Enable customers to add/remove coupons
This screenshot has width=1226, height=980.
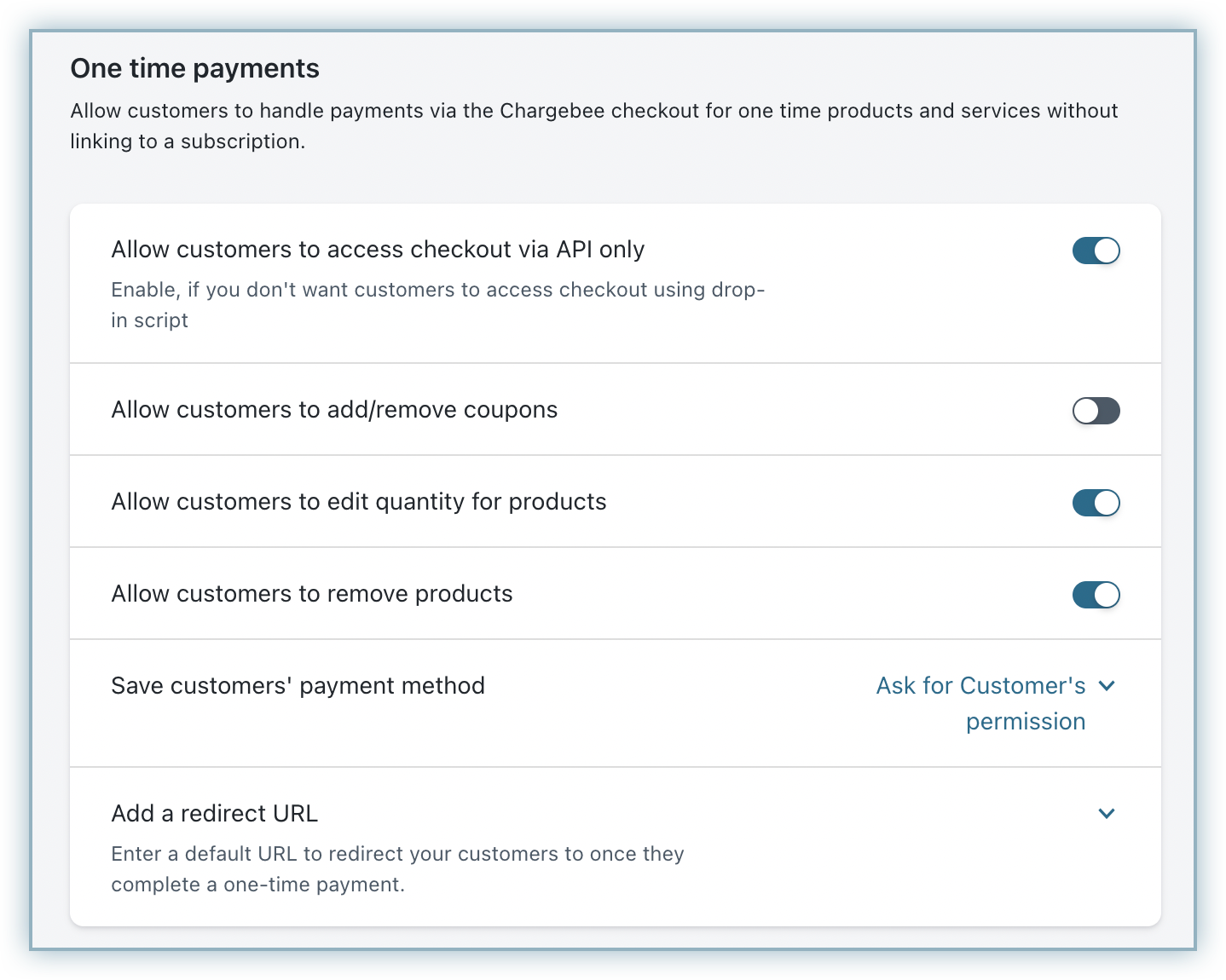pyautogui.click(x=1096, y=411)
